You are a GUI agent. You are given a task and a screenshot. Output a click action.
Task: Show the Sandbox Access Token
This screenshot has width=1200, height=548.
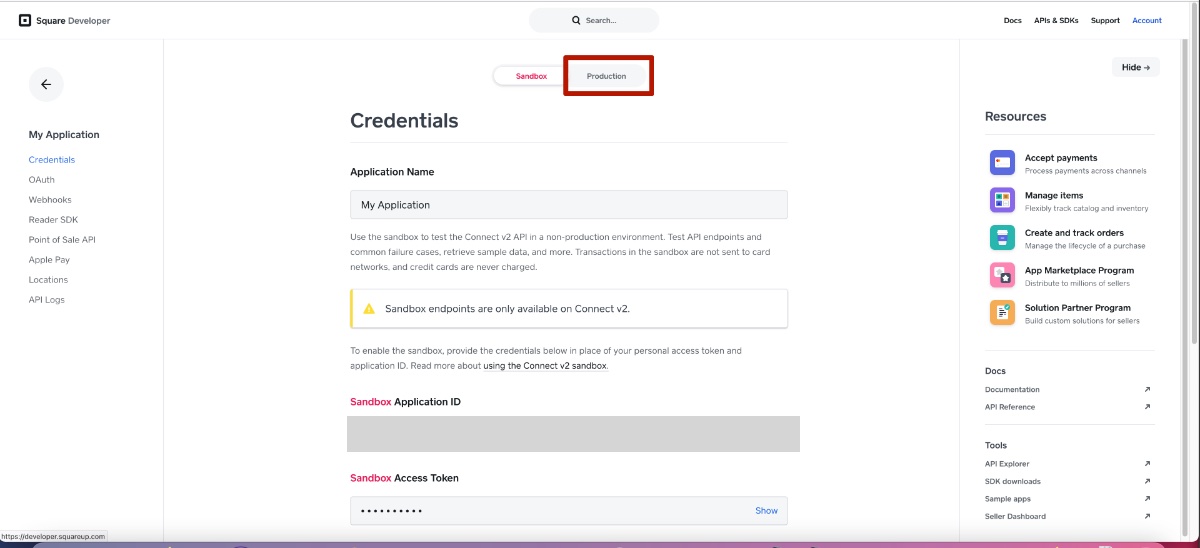point(766,511)
